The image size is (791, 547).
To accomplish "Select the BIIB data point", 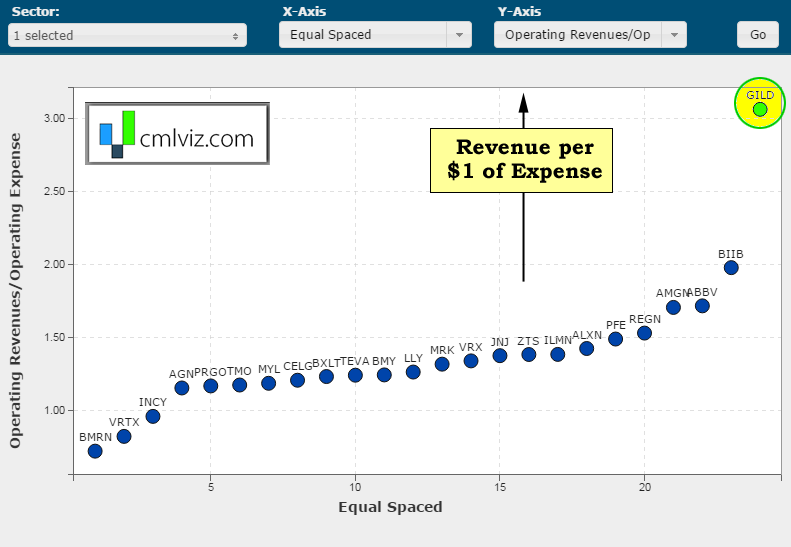I will (x=731, y=268).
